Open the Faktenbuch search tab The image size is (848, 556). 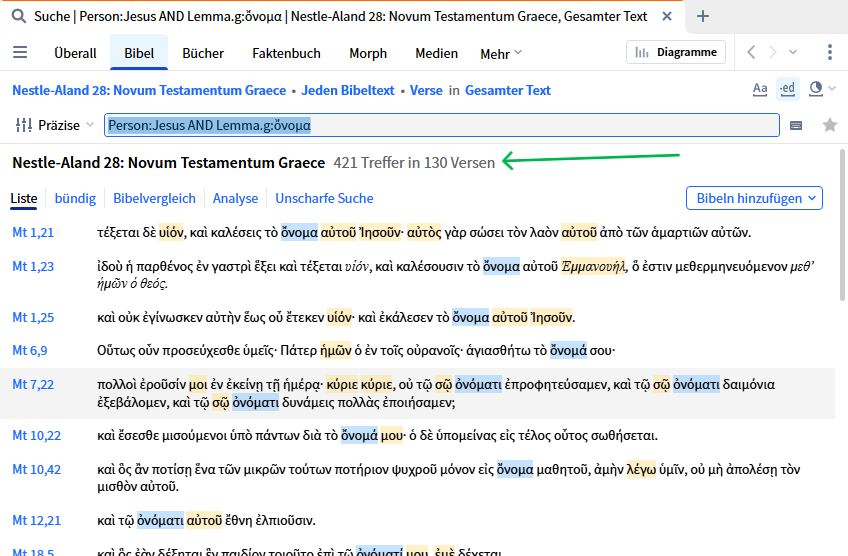click(286, 53)
